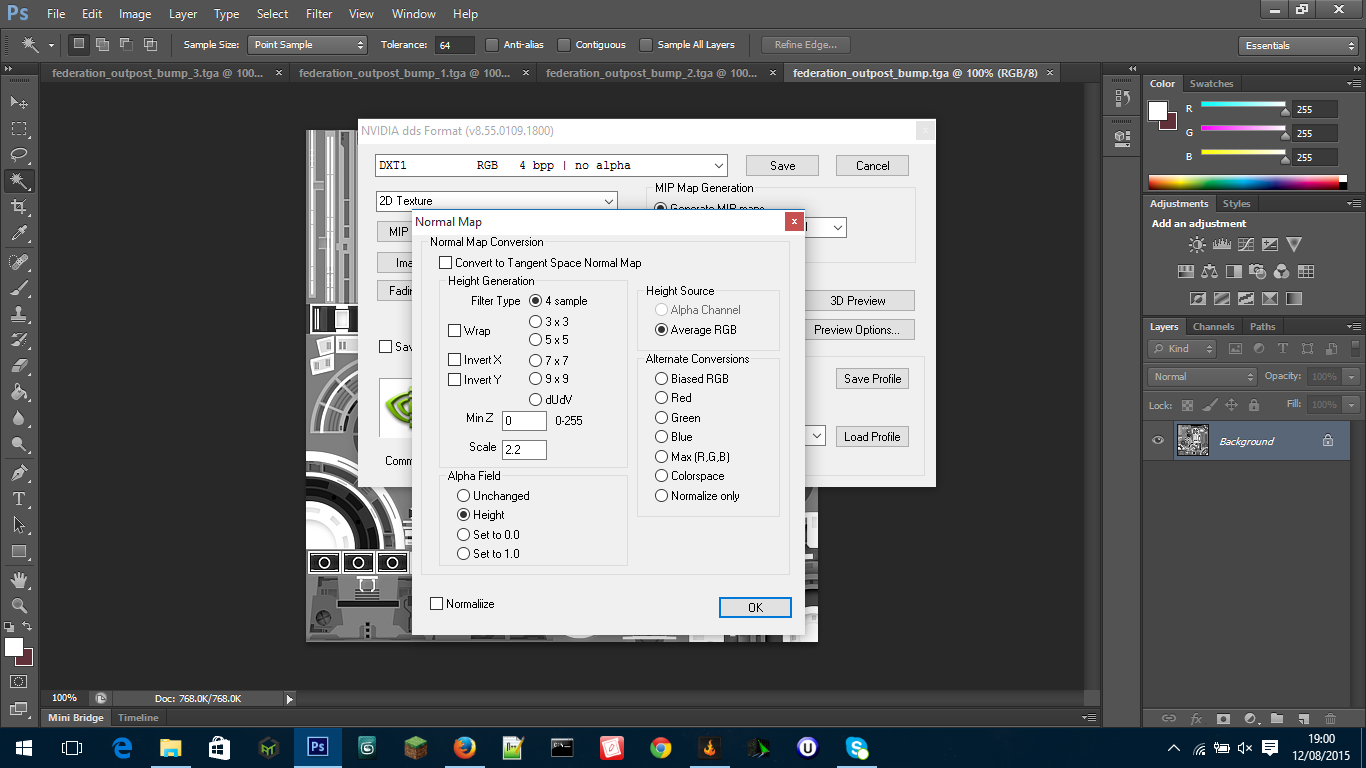The height and width of the screenshot is (768, 1366).
Task: Add a Color Balance adjustment
Action: pos(1209,271)
